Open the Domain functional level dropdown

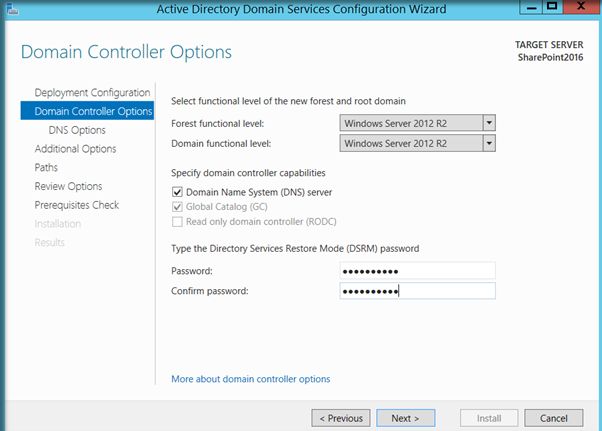point(489,143)
